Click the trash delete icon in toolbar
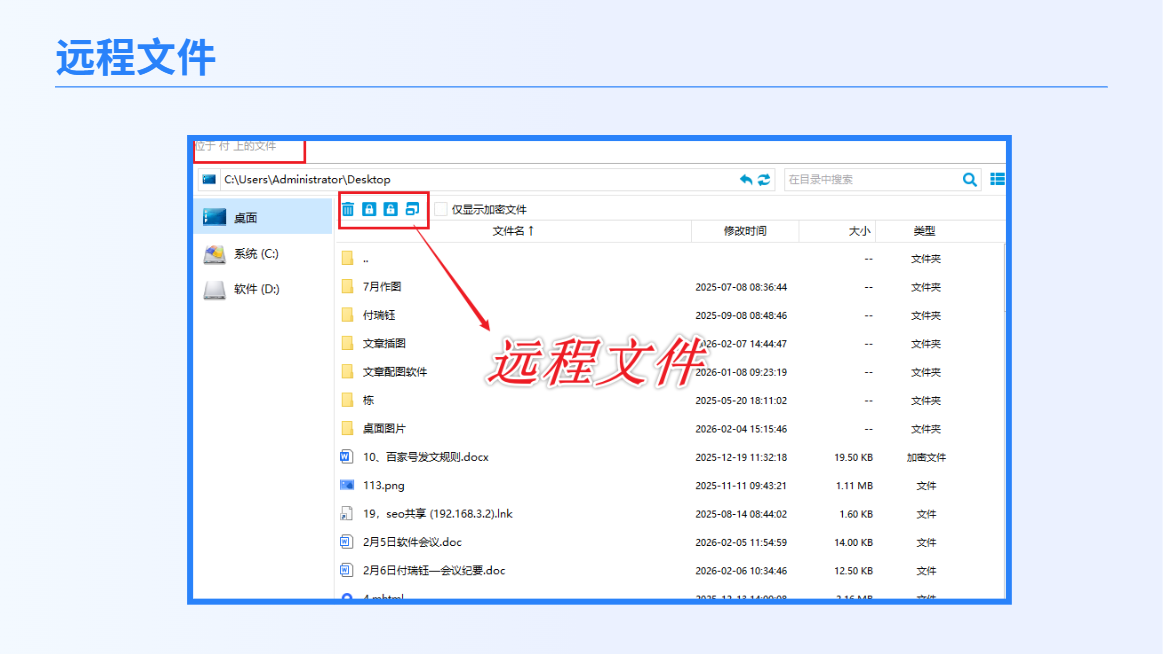The height and width of the screenshot is (654, 1163). coord(348,209)
